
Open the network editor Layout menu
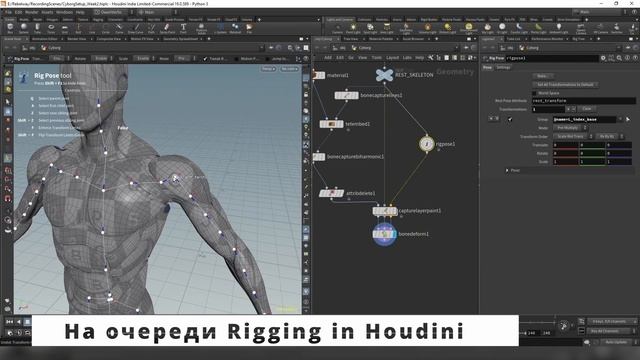(392, 58)
